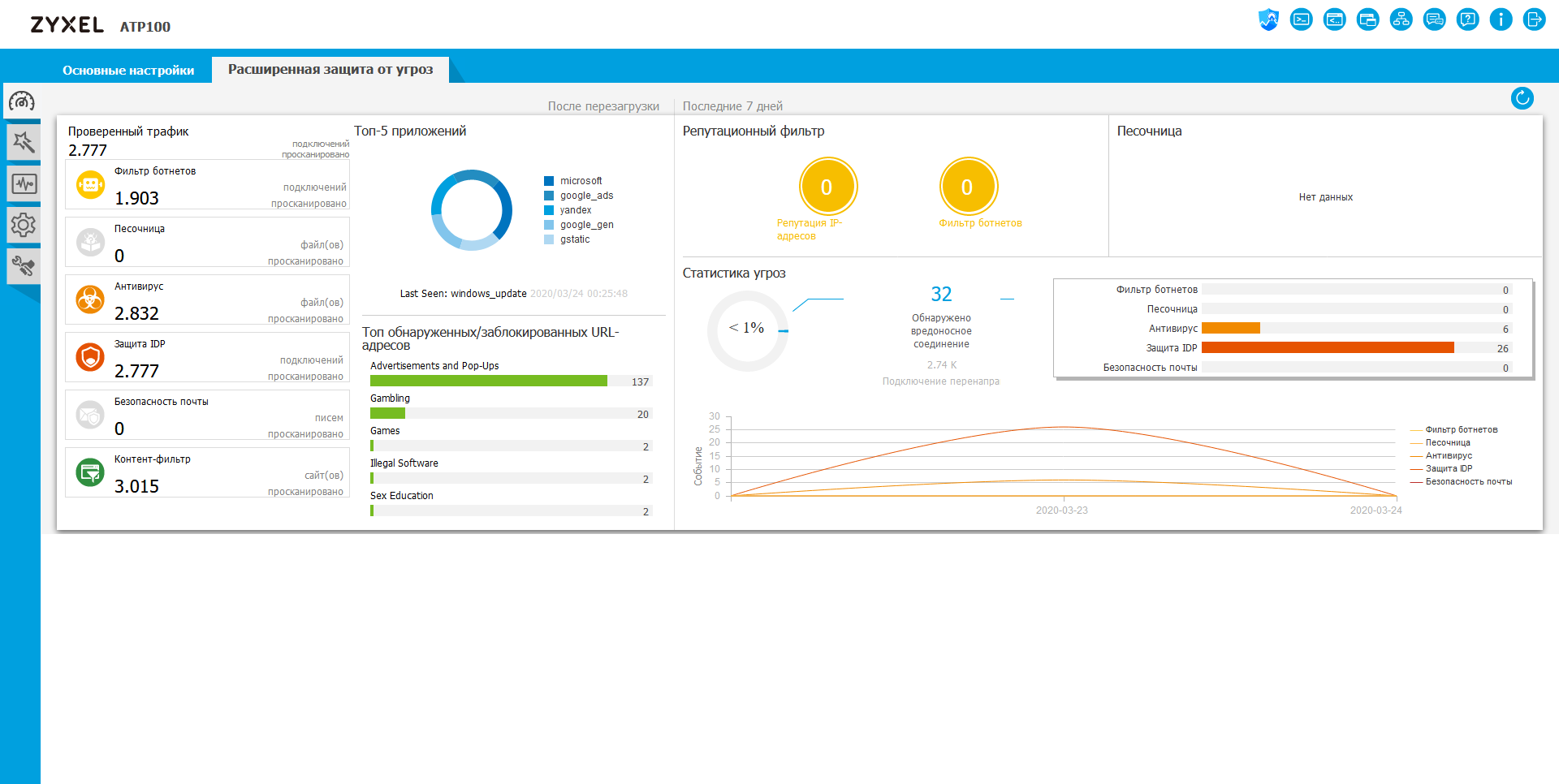This screenshot has height=784, width=1559.
Task: Open the Configuration gear sidebar icon
Action: click(24, 225)
